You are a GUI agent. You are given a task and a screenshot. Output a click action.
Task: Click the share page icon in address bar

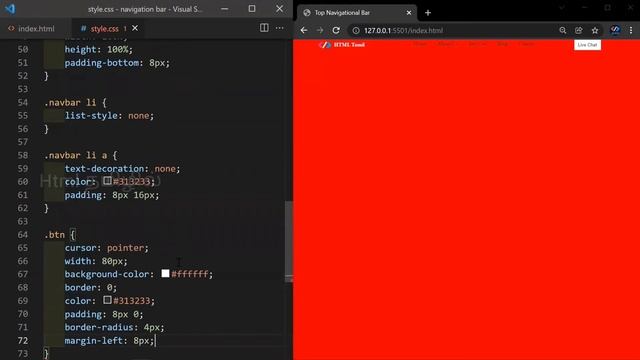point(579,30)
